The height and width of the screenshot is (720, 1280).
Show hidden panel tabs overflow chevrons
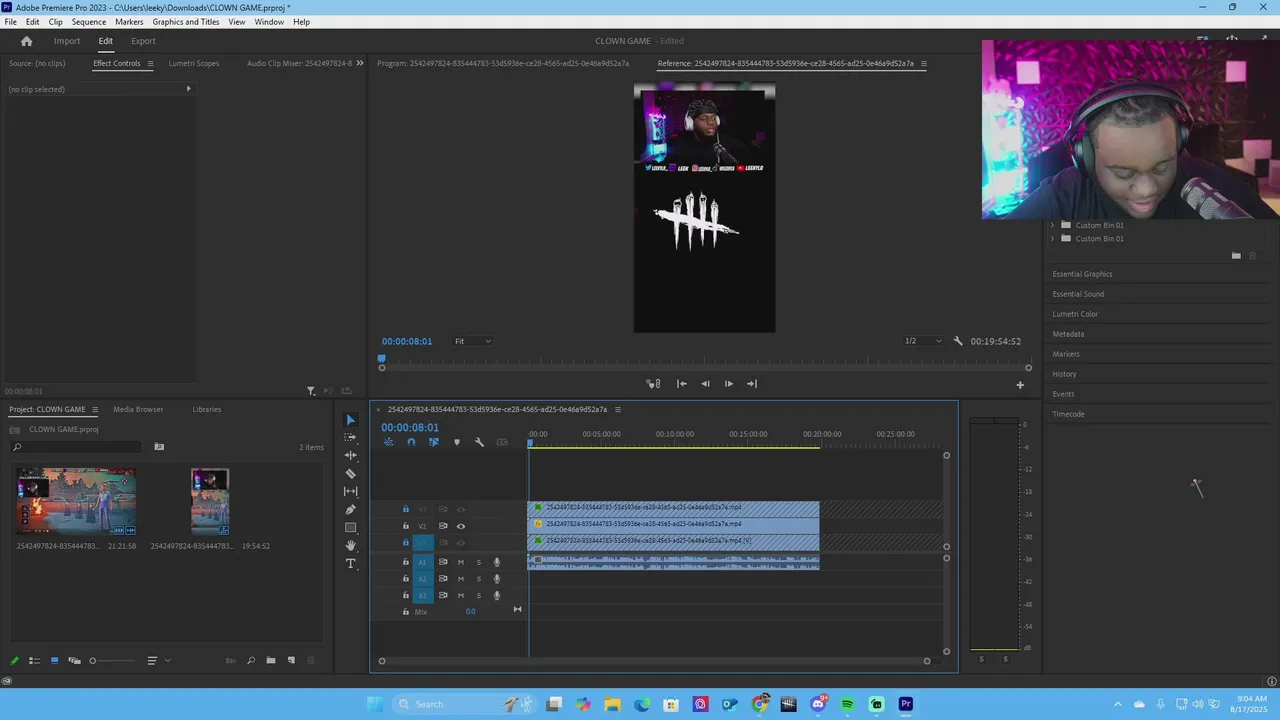pos(360,63)
